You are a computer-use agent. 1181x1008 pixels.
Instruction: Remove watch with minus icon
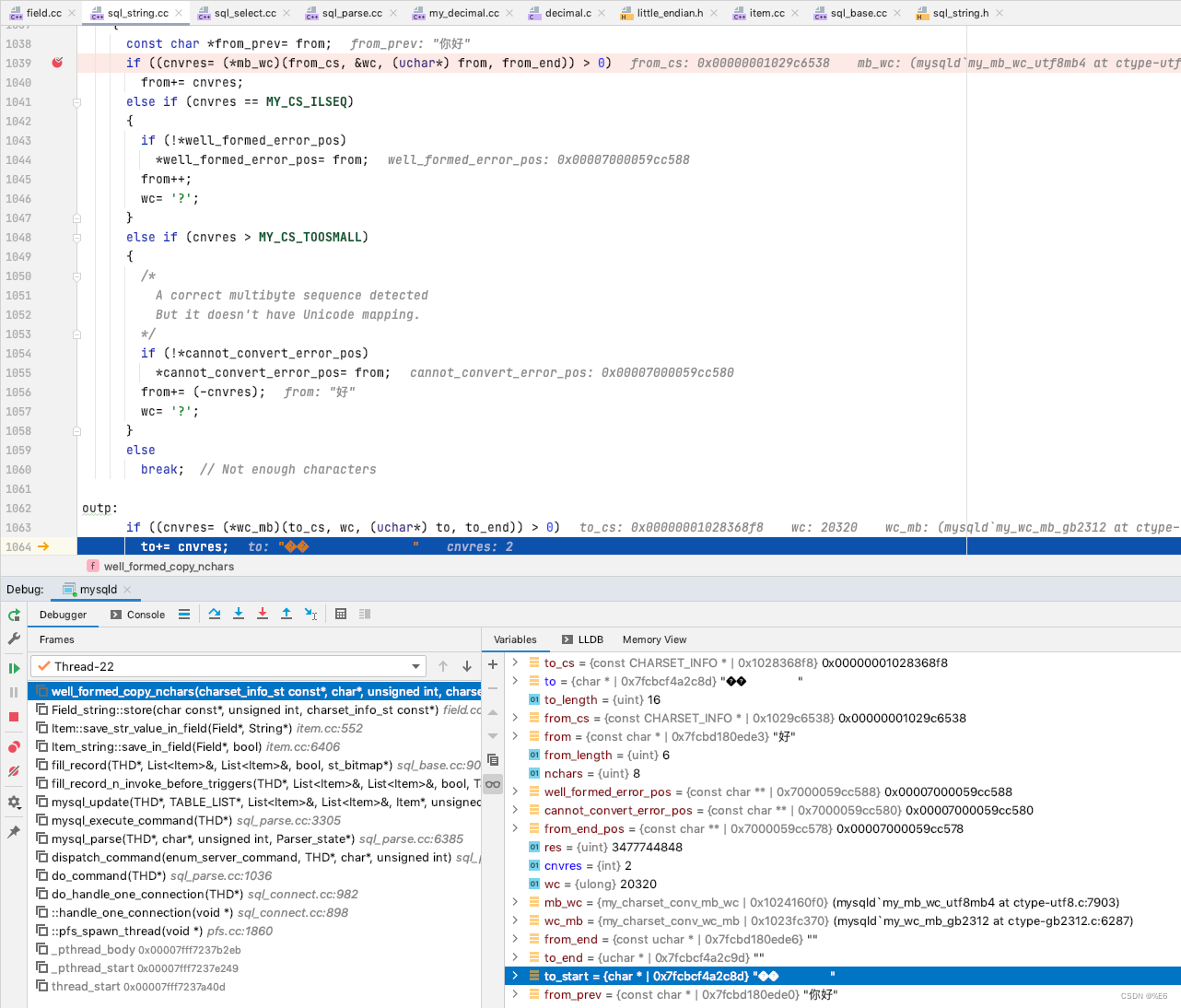tap(493, 688)
